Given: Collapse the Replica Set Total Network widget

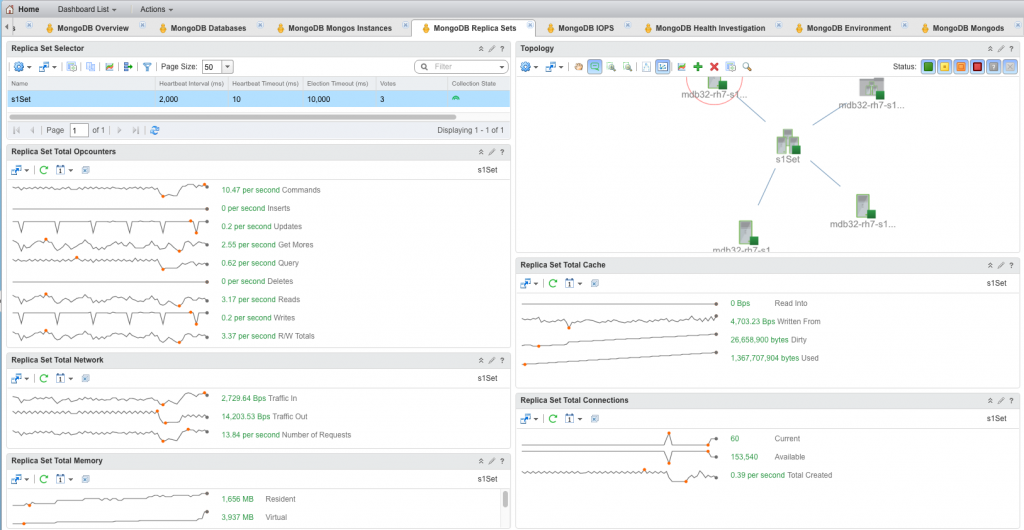Looking at the screenshot, I should pos(480,359).
